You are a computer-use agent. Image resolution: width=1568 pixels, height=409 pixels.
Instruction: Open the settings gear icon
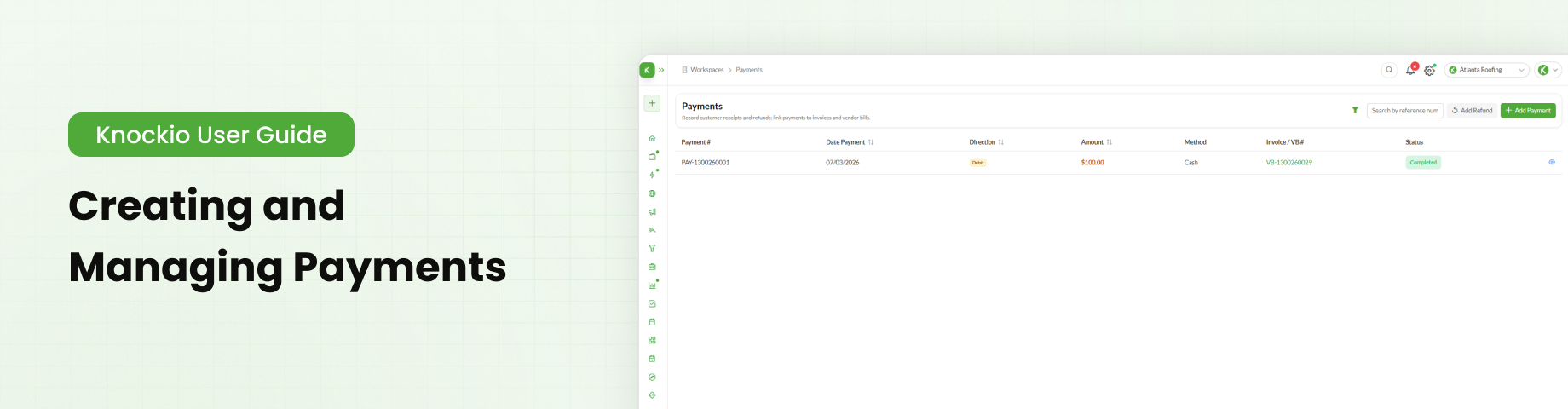pos(1429,70)
